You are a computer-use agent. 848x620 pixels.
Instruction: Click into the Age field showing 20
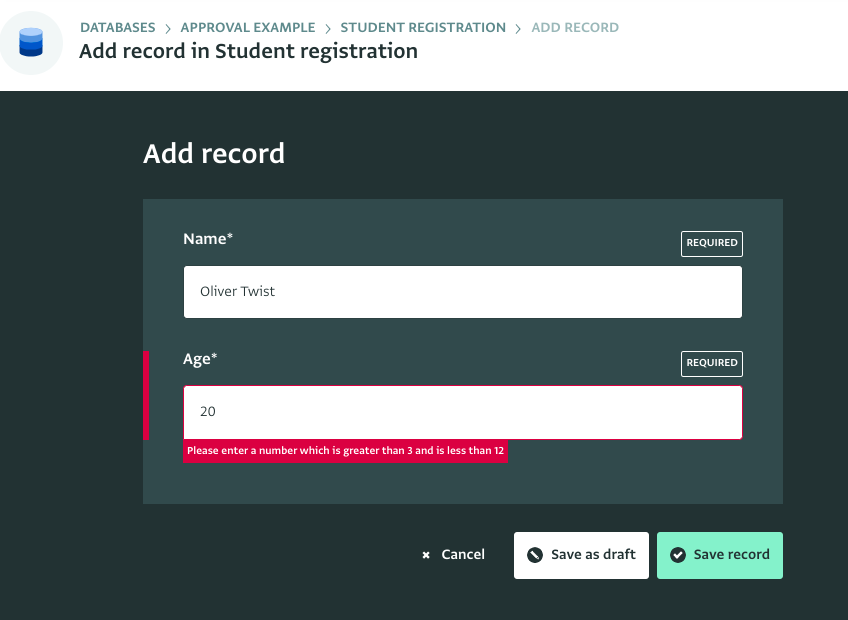pos(462,412)
